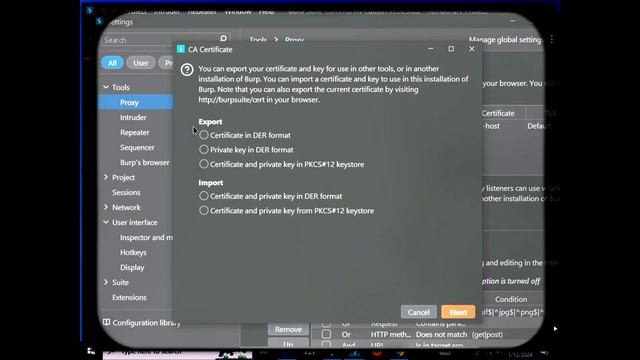Image resolution: width=640 pixels, height=360 pixels.
Task: Click the Next button in CA Certificate dialog
Action: point(458,312)
